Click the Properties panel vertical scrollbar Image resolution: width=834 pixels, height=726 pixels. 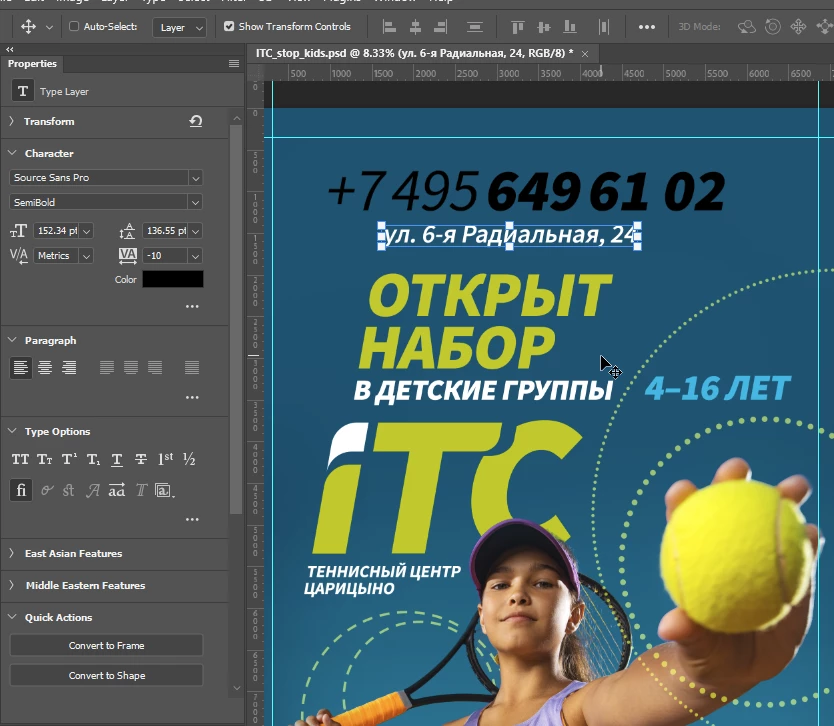pyautogui.click(x=236, y=319)
